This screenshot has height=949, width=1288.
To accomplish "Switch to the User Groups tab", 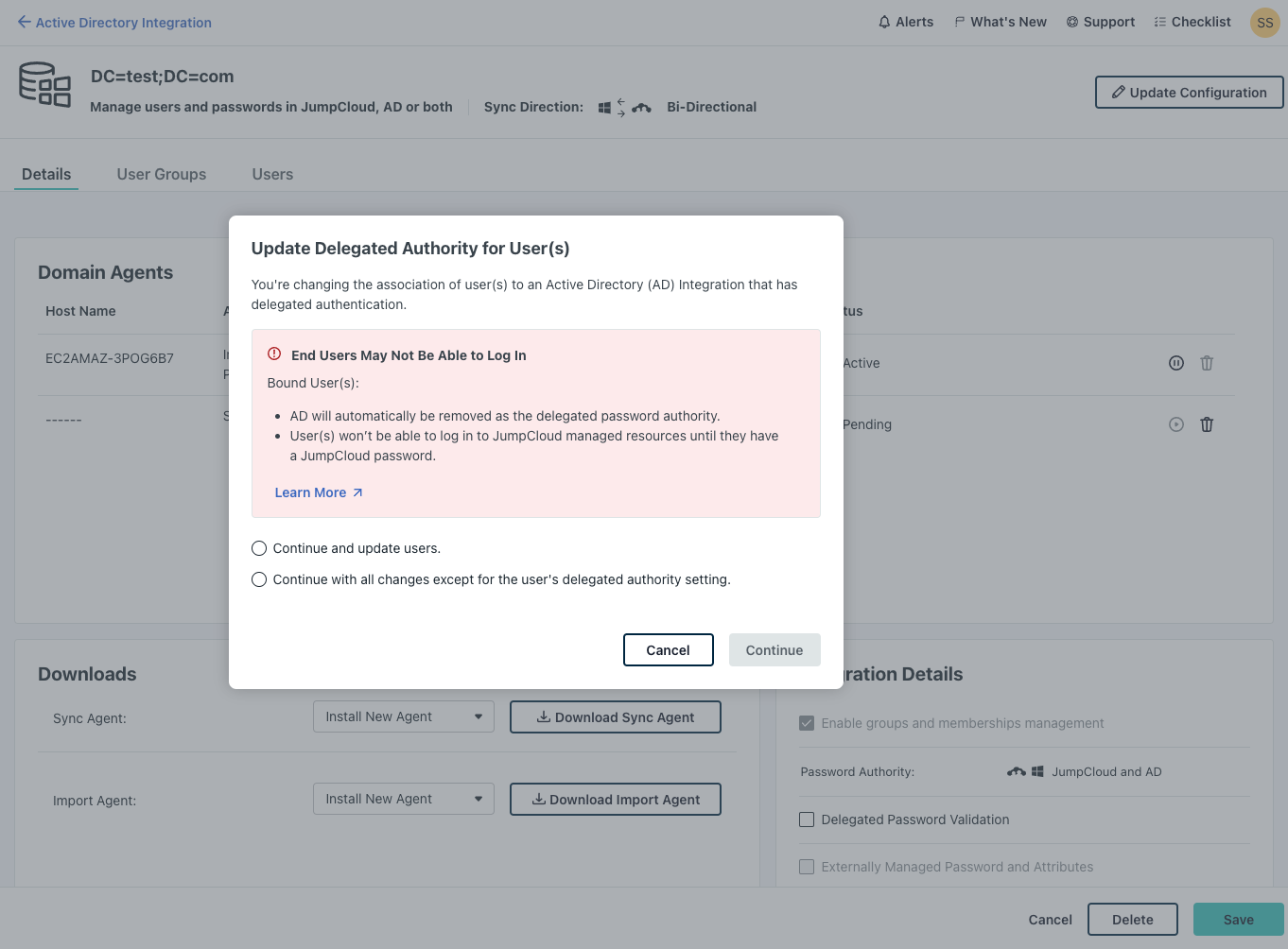I will pyautogui.click(x=162, y=174).
